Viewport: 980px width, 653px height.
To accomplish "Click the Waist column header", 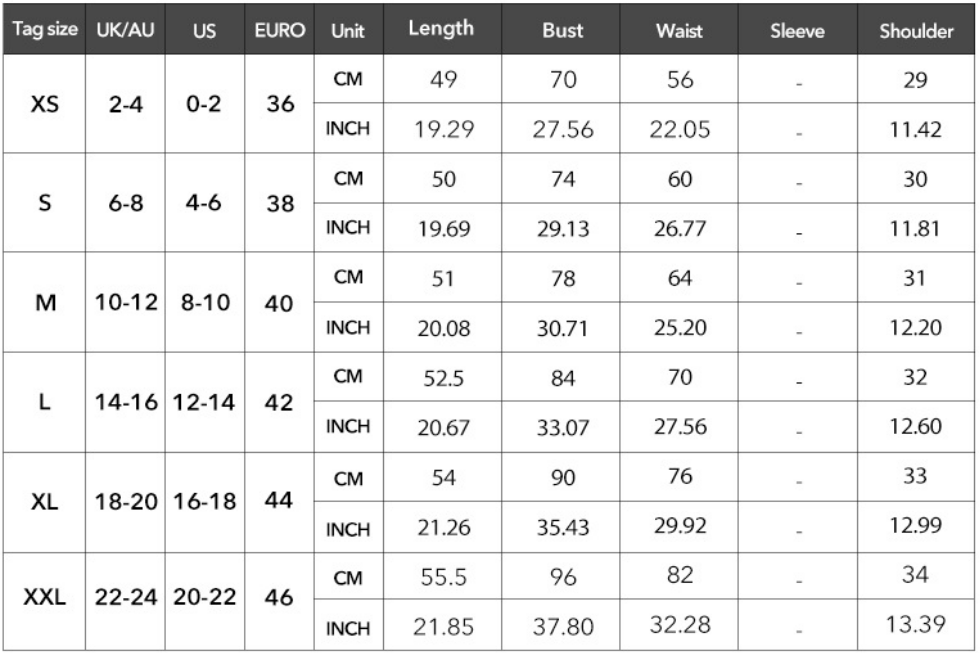I will pos(679,30).
